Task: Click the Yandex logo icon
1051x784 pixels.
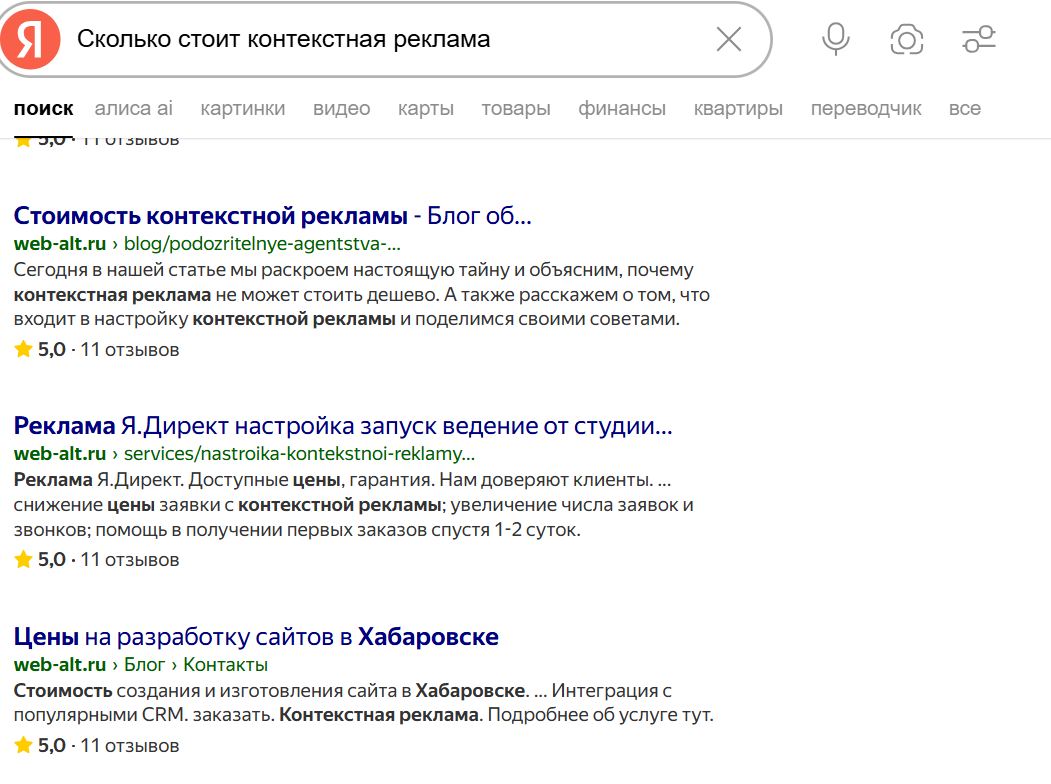Action: 31,40
